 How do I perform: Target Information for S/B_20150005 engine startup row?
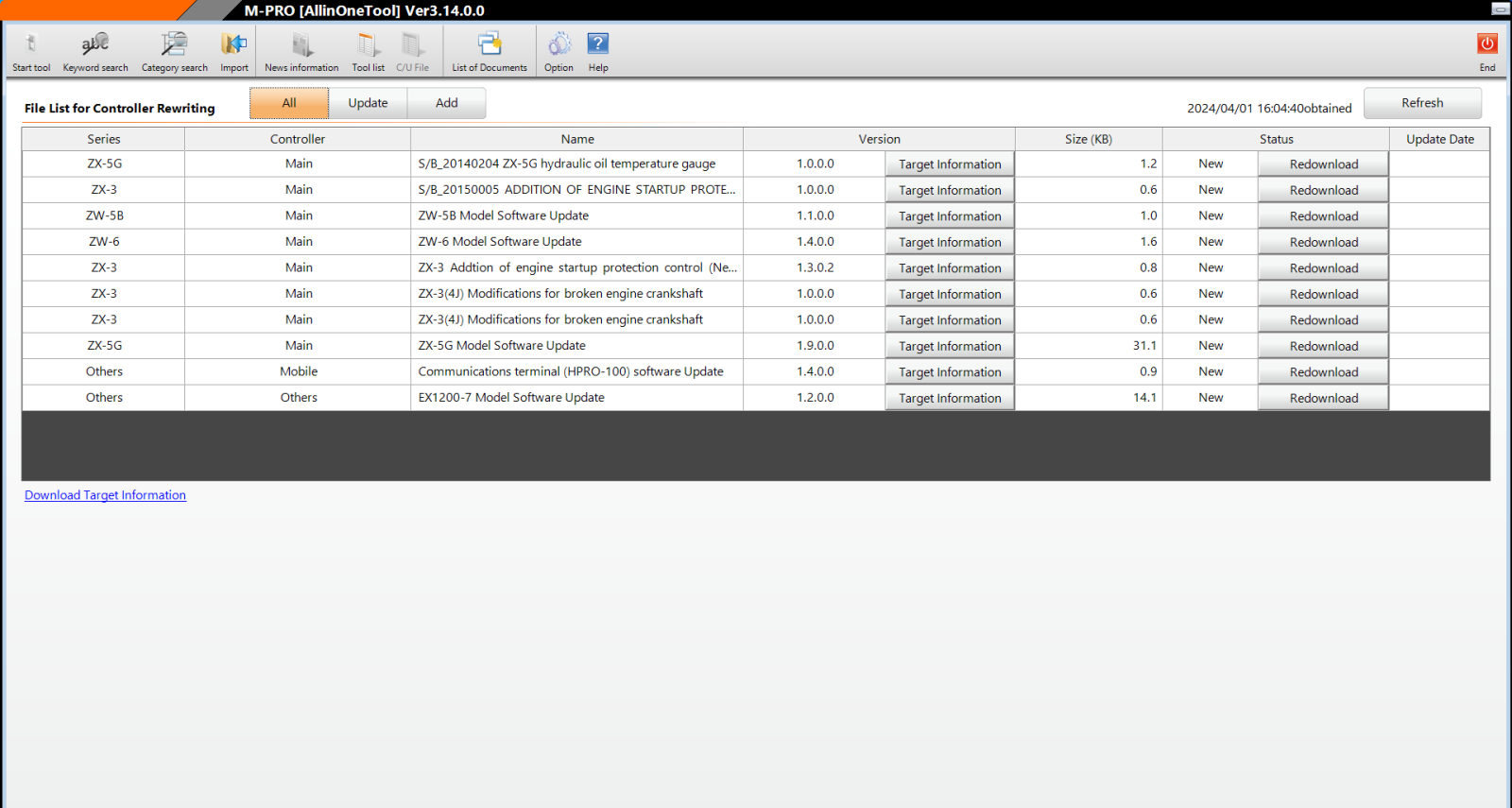(x=950, y=190)
